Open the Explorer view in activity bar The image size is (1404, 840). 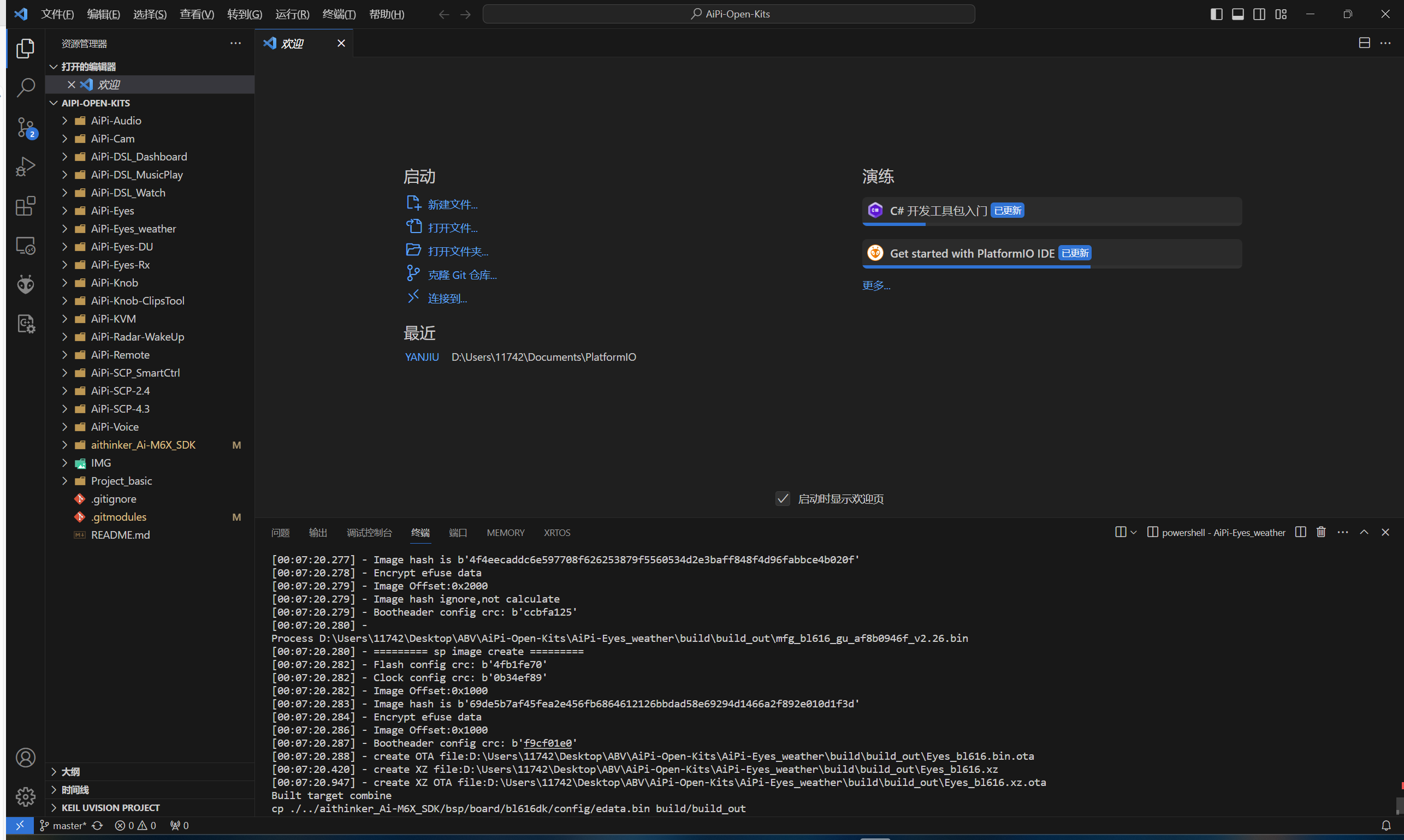pos(26,49)
